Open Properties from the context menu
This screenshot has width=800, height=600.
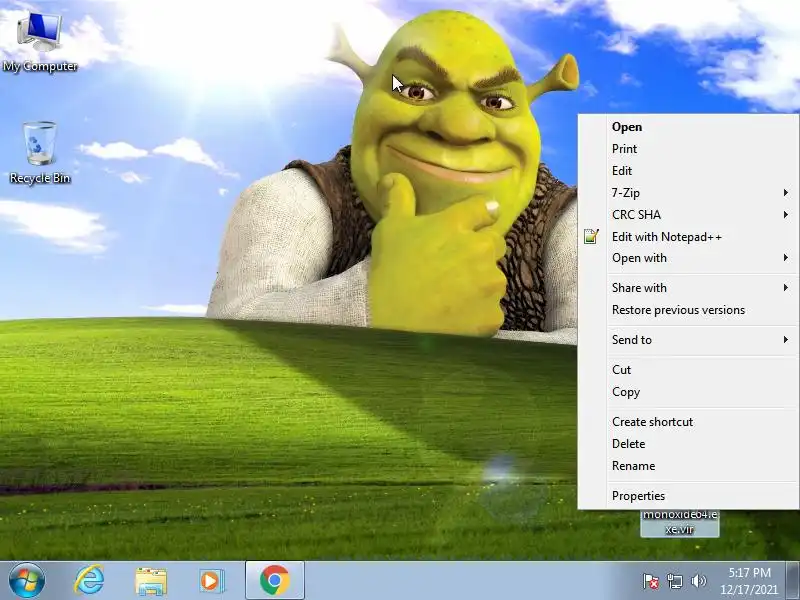point(688,495)
